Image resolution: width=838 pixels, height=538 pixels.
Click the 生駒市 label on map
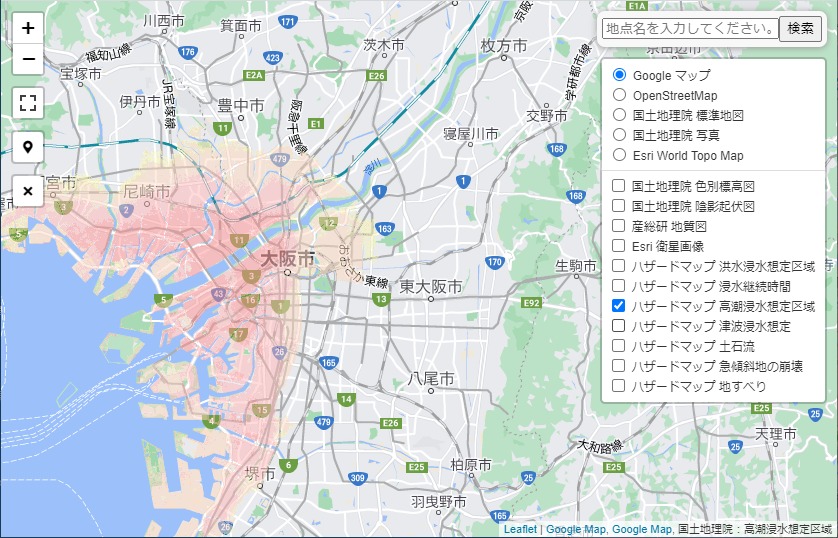click(x=576, y=266)
